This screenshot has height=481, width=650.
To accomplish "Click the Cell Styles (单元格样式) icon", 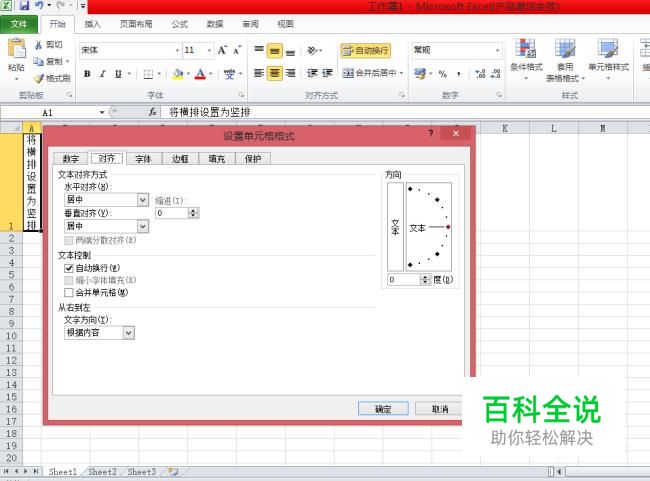I will tap(608, 48).
